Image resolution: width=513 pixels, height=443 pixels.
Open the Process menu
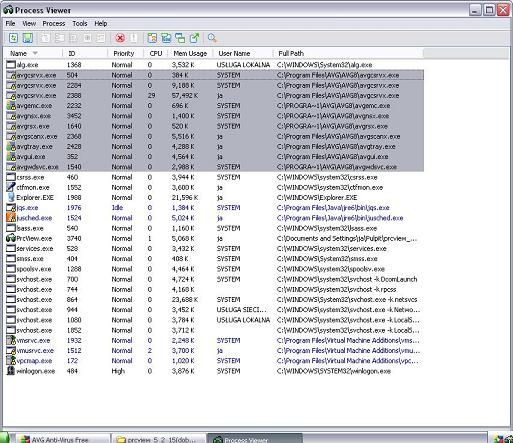tap(54, 23)
